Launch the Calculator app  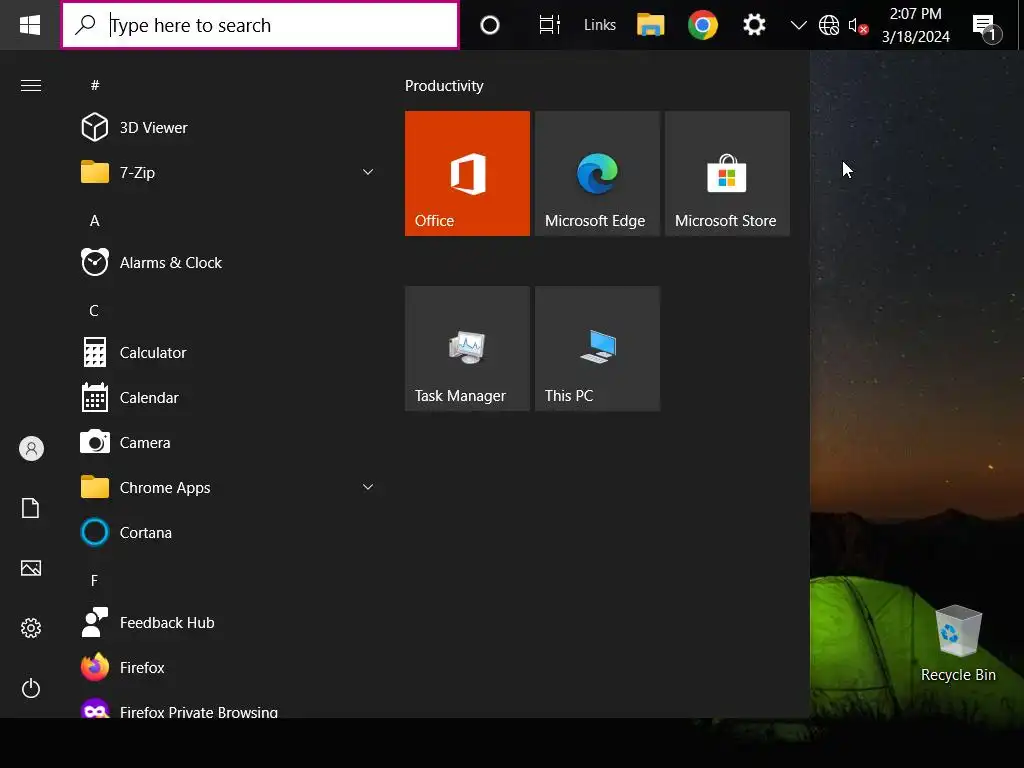tap(227, 353)
